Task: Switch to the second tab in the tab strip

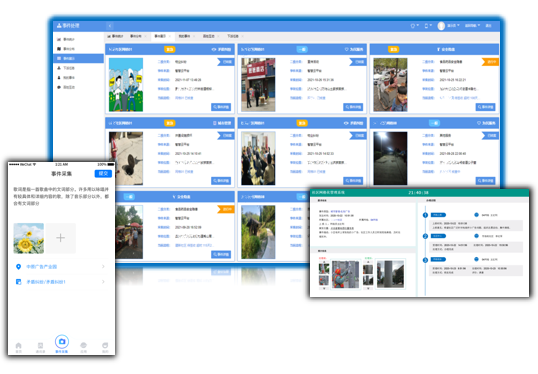Action: 136,36
